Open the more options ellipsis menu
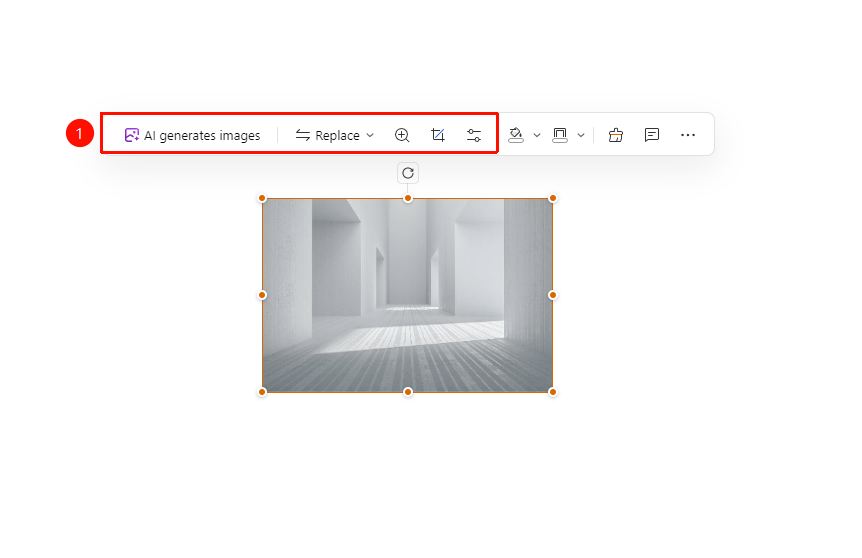 click(688, 135)
